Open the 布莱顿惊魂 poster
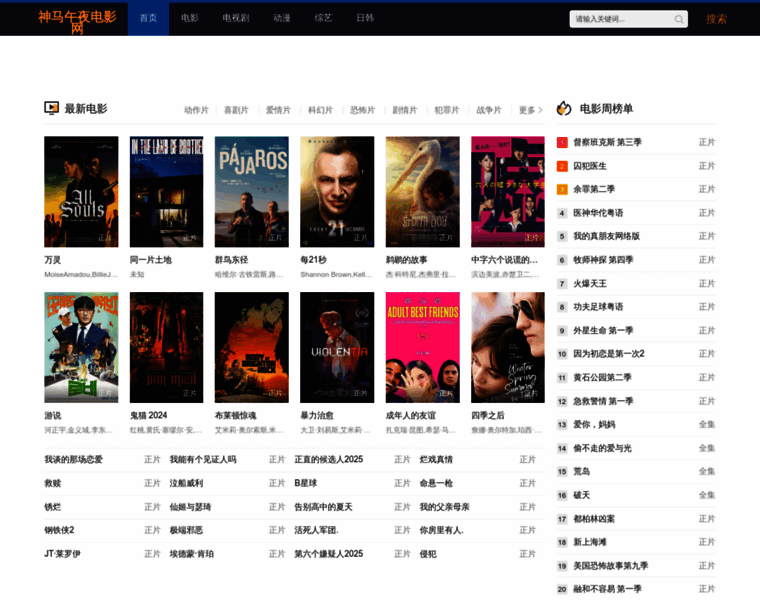This screenshot has width=760, height=600. (252, 347)
